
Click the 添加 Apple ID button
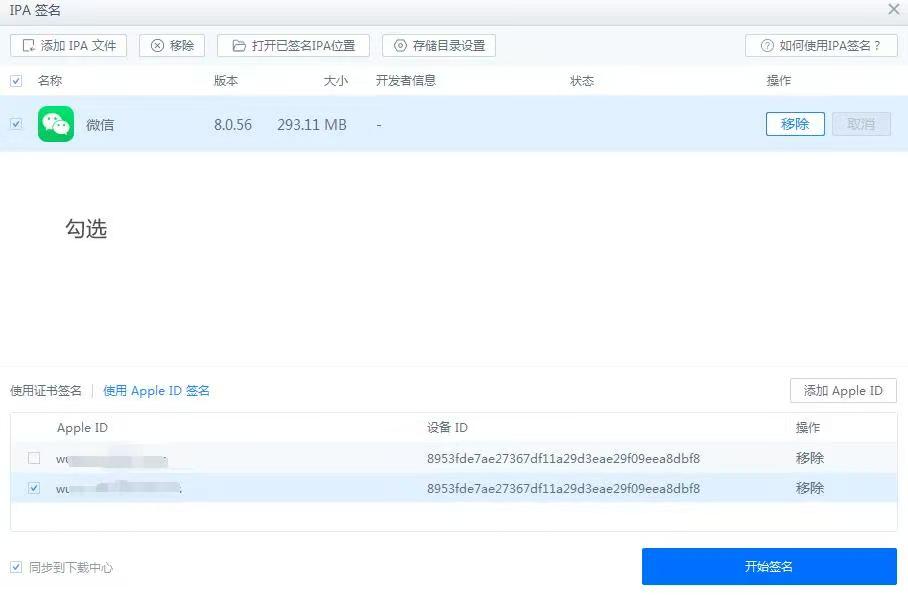point(843,390)
